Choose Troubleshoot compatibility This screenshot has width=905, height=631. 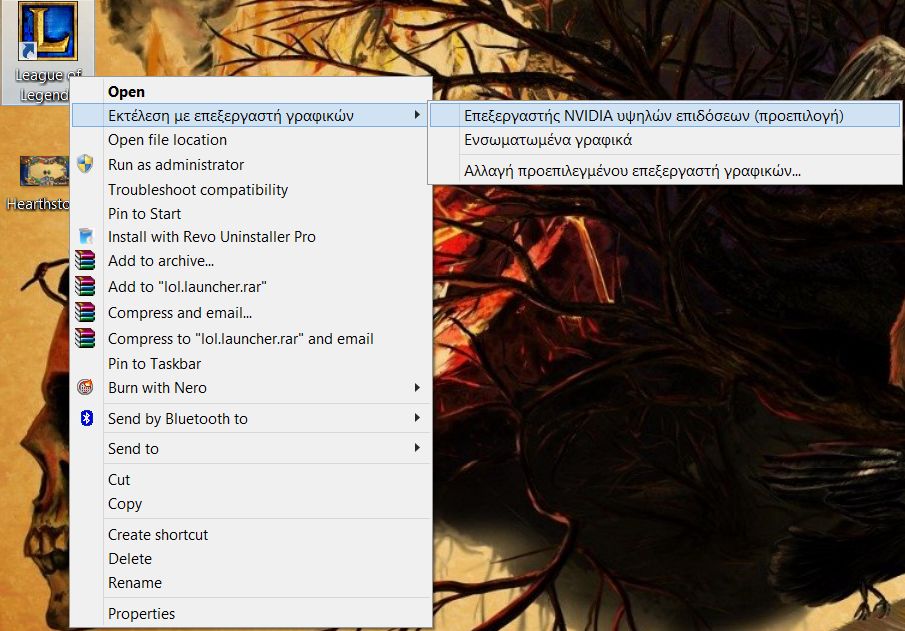251,189
